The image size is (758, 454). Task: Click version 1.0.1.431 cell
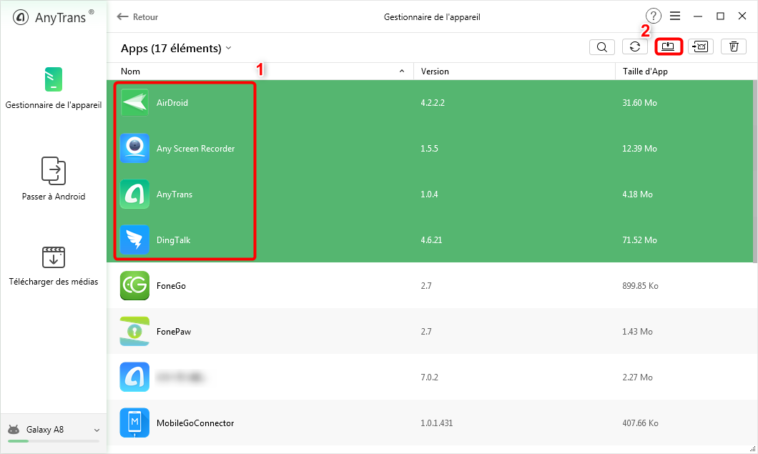436,423
